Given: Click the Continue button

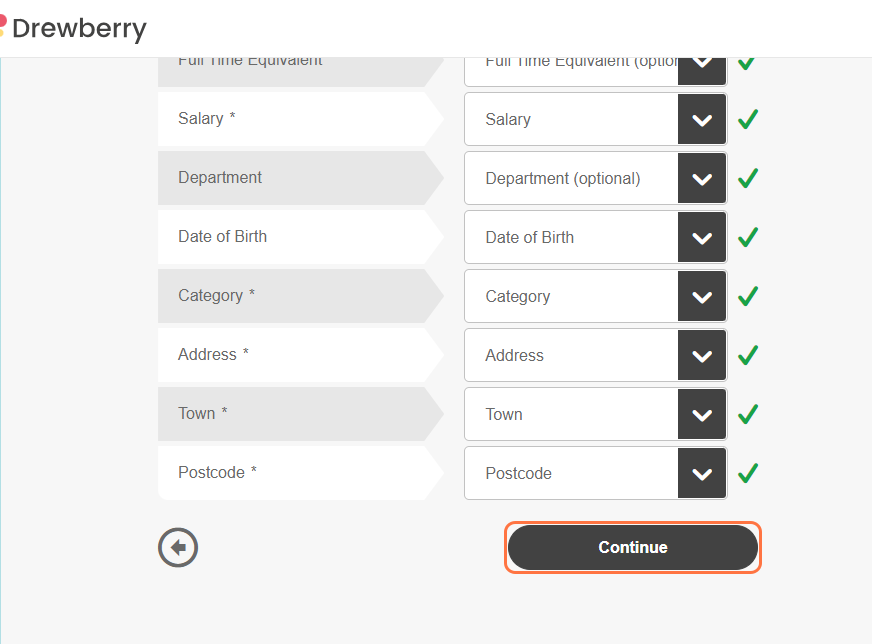Looking at the screenshot, I should [633, 547].
